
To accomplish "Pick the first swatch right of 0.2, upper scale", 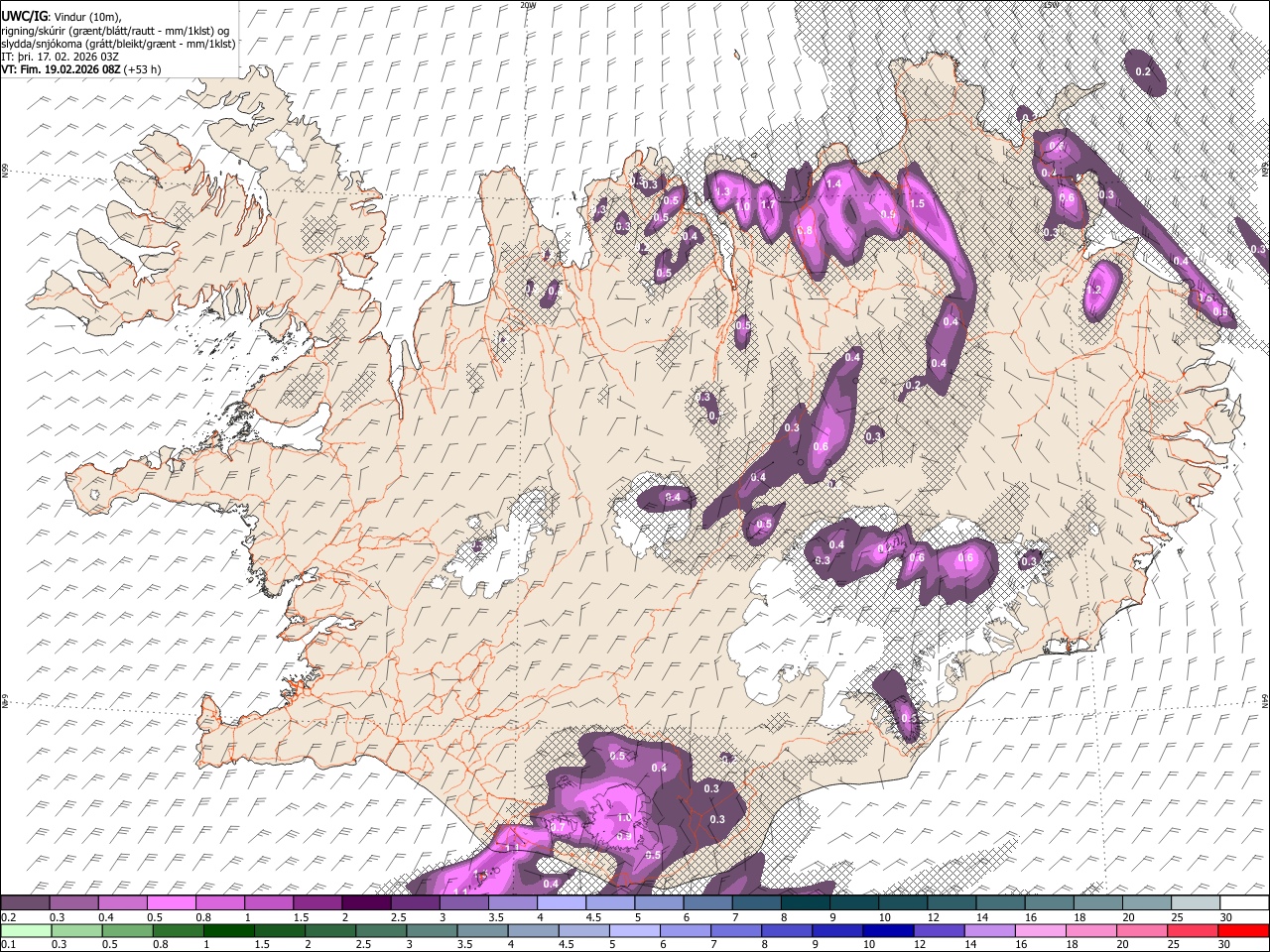I will click(x=25, y=903).
